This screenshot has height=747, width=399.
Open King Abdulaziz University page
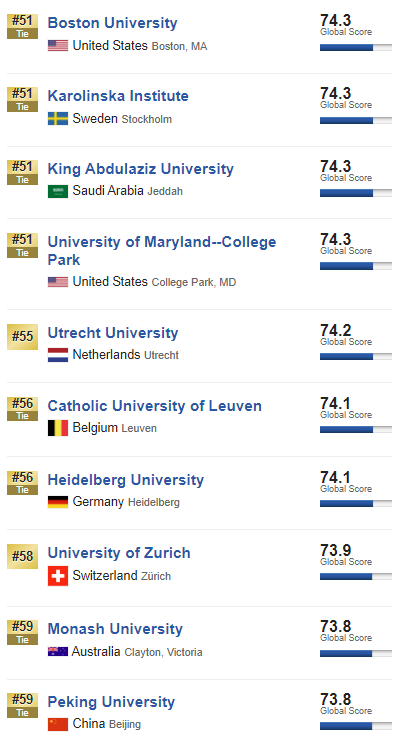coord(140,169)
